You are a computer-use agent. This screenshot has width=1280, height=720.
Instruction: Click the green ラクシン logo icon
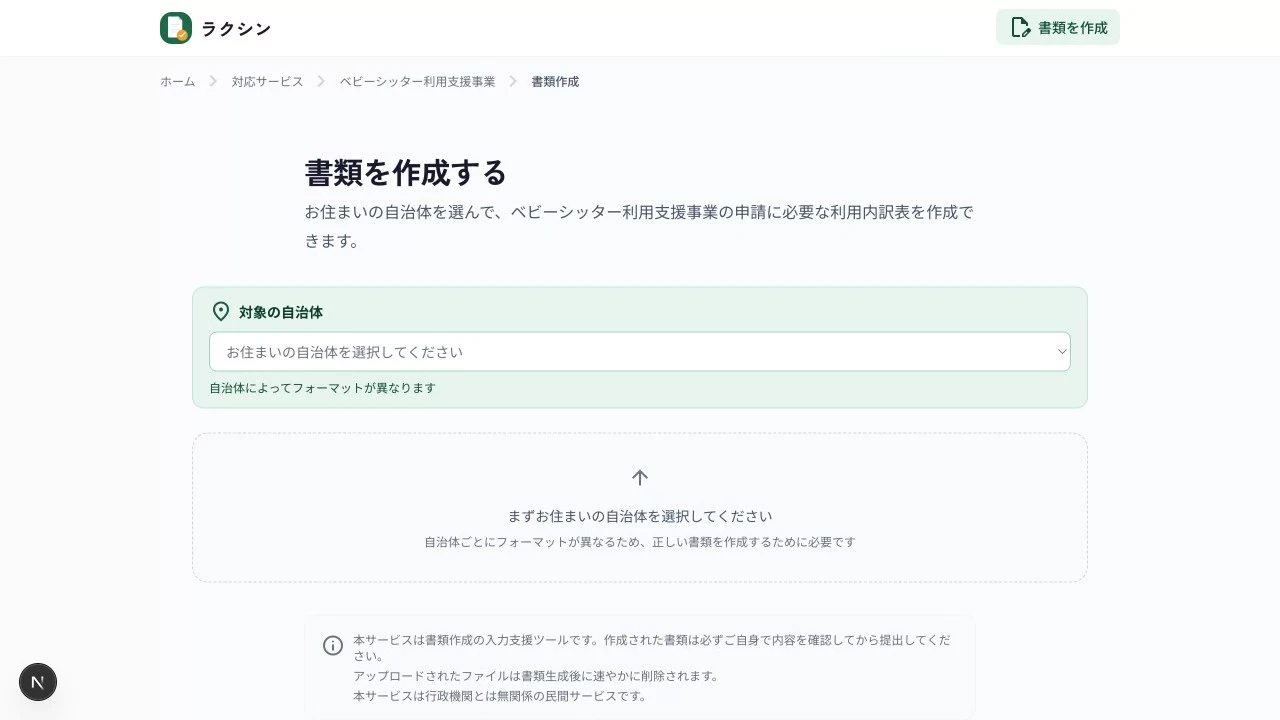pos(176,28)
